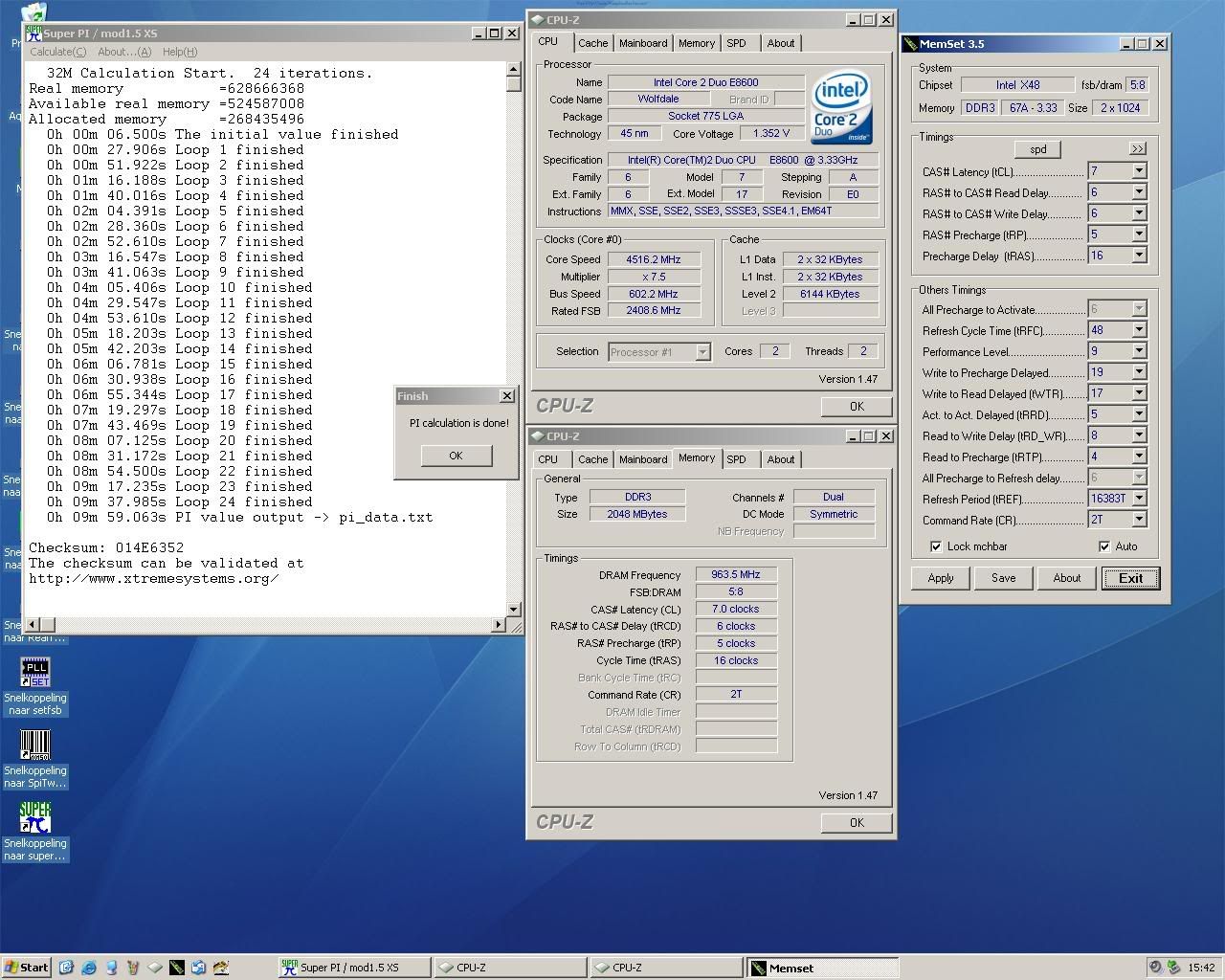Open Read to Write Delay (tRD_WR) dropdown
This screenshot has height=980, width=1225.
[1139, 435]
